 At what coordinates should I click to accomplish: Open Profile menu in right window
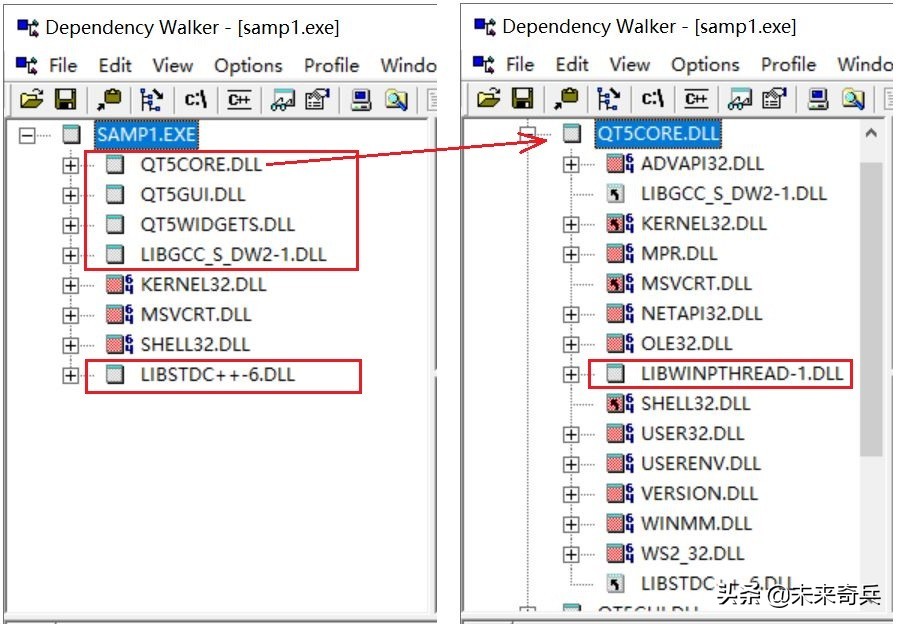788,64
